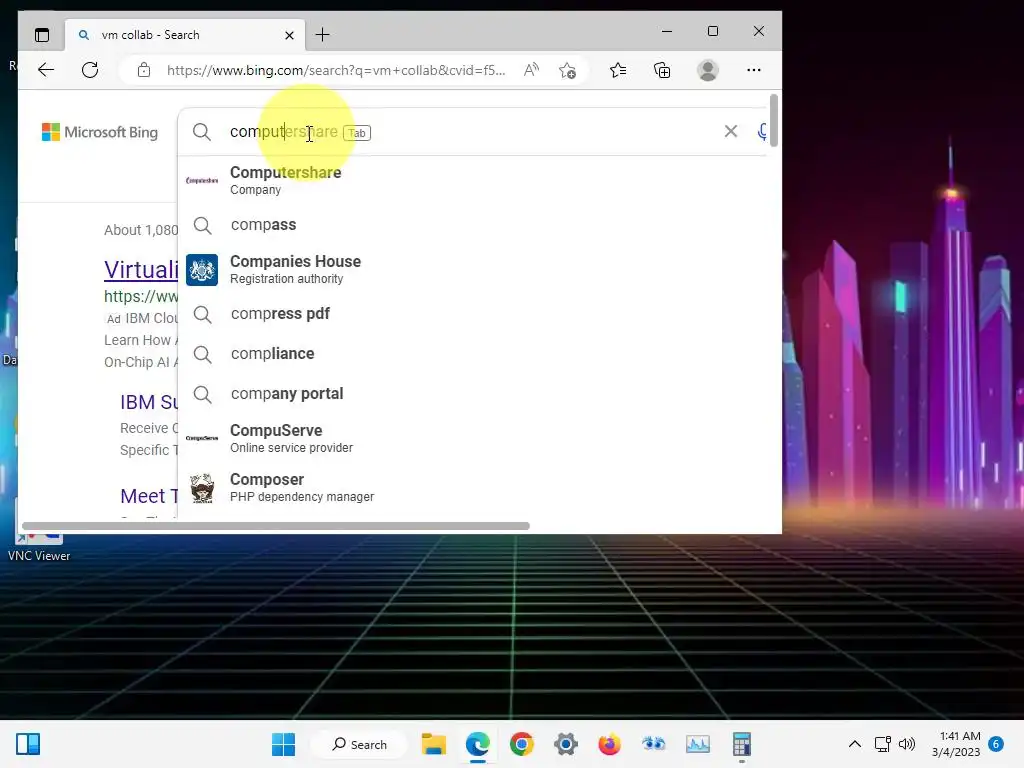Open Calculator from taskbar
1024x768 pixels.
tap(741, 744)
